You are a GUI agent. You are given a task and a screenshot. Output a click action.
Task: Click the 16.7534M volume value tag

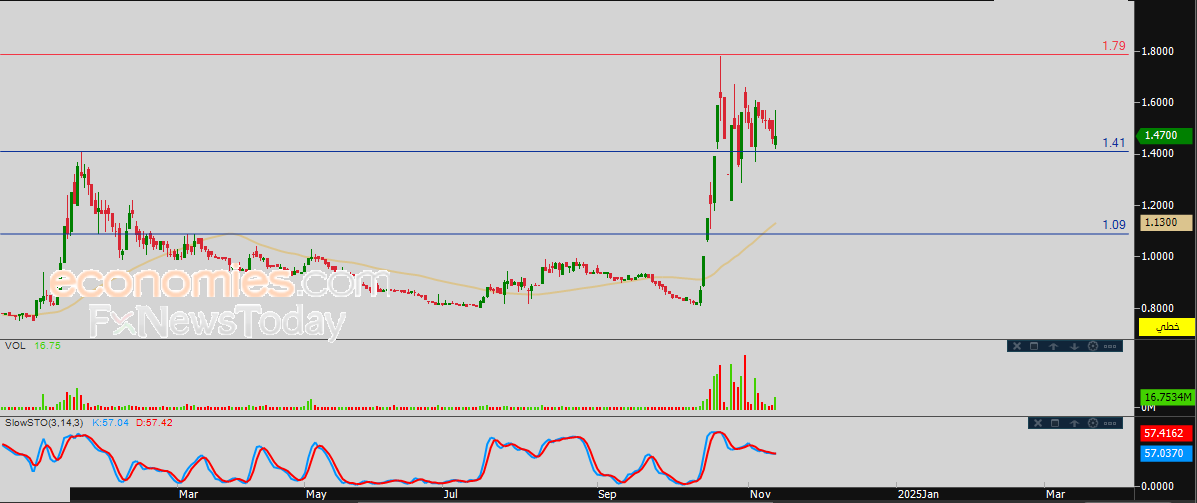point(1166,398)
